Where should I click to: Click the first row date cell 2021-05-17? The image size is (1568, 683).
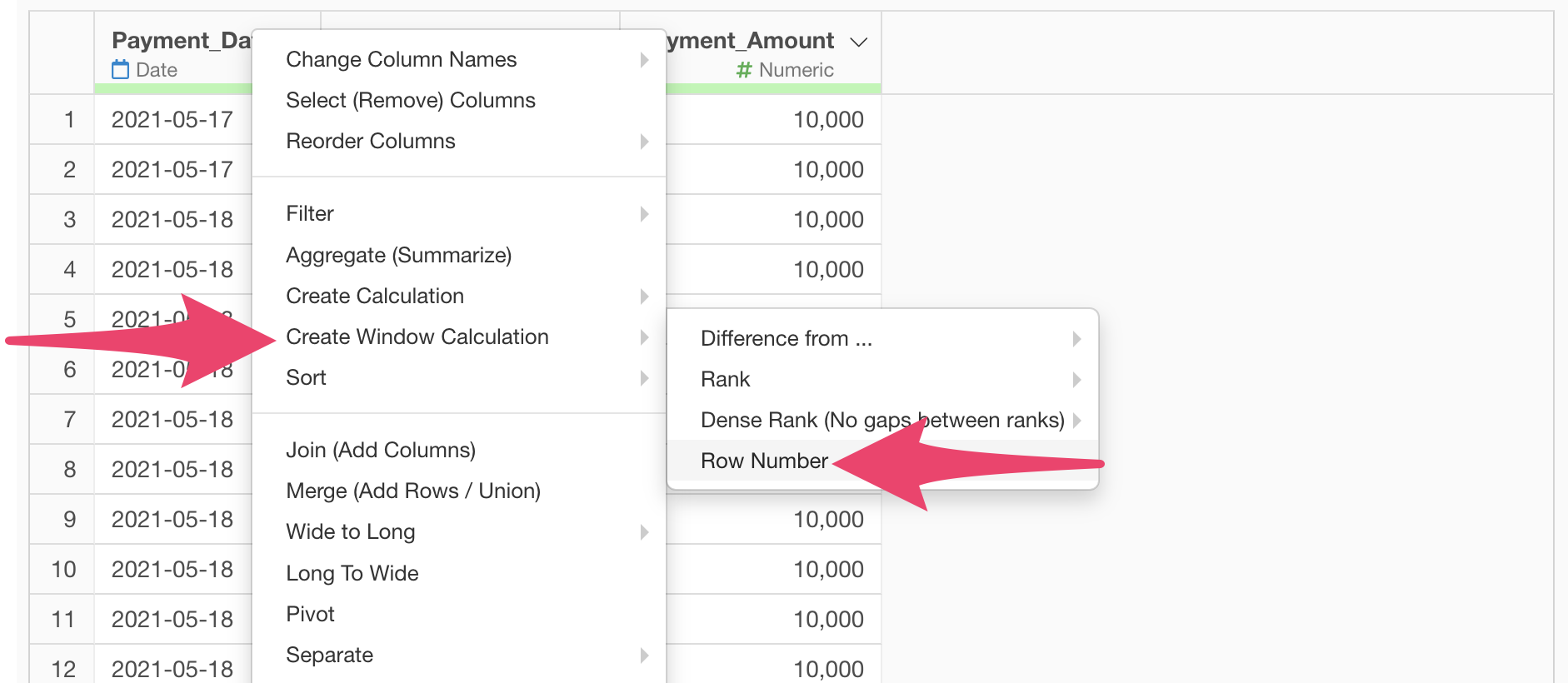[172, 120]
